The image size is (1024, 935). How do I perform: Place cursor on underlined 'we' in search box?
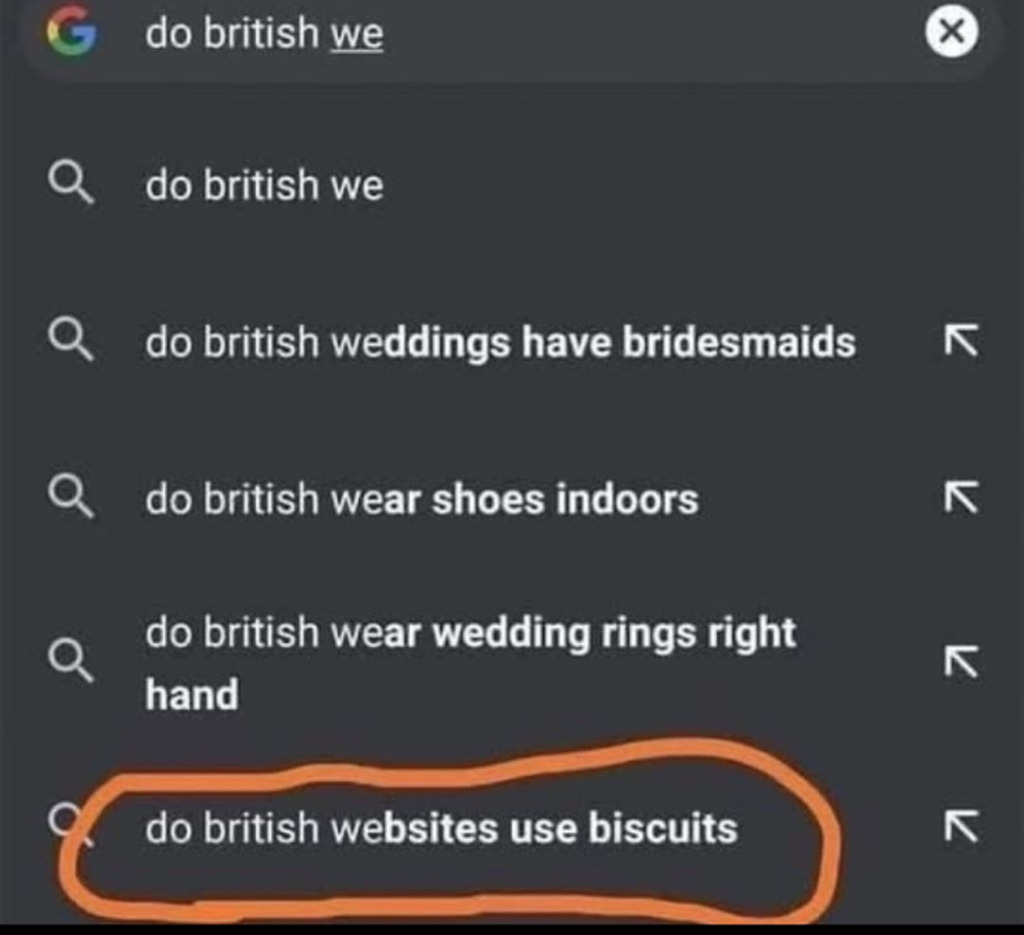[x=357, y=35]
